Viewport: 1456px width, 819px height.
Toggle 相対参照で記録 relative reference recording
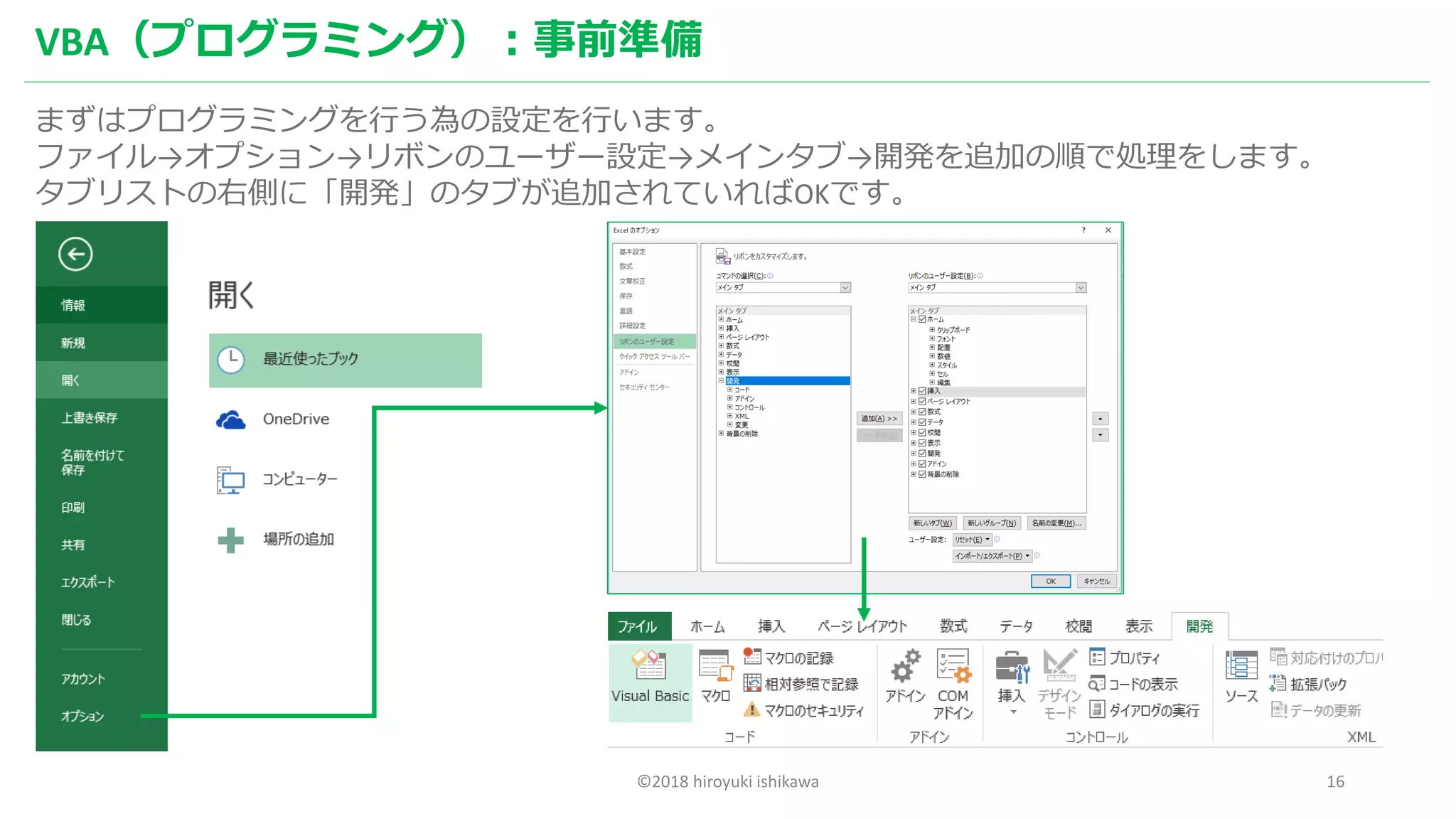point(801,684)
